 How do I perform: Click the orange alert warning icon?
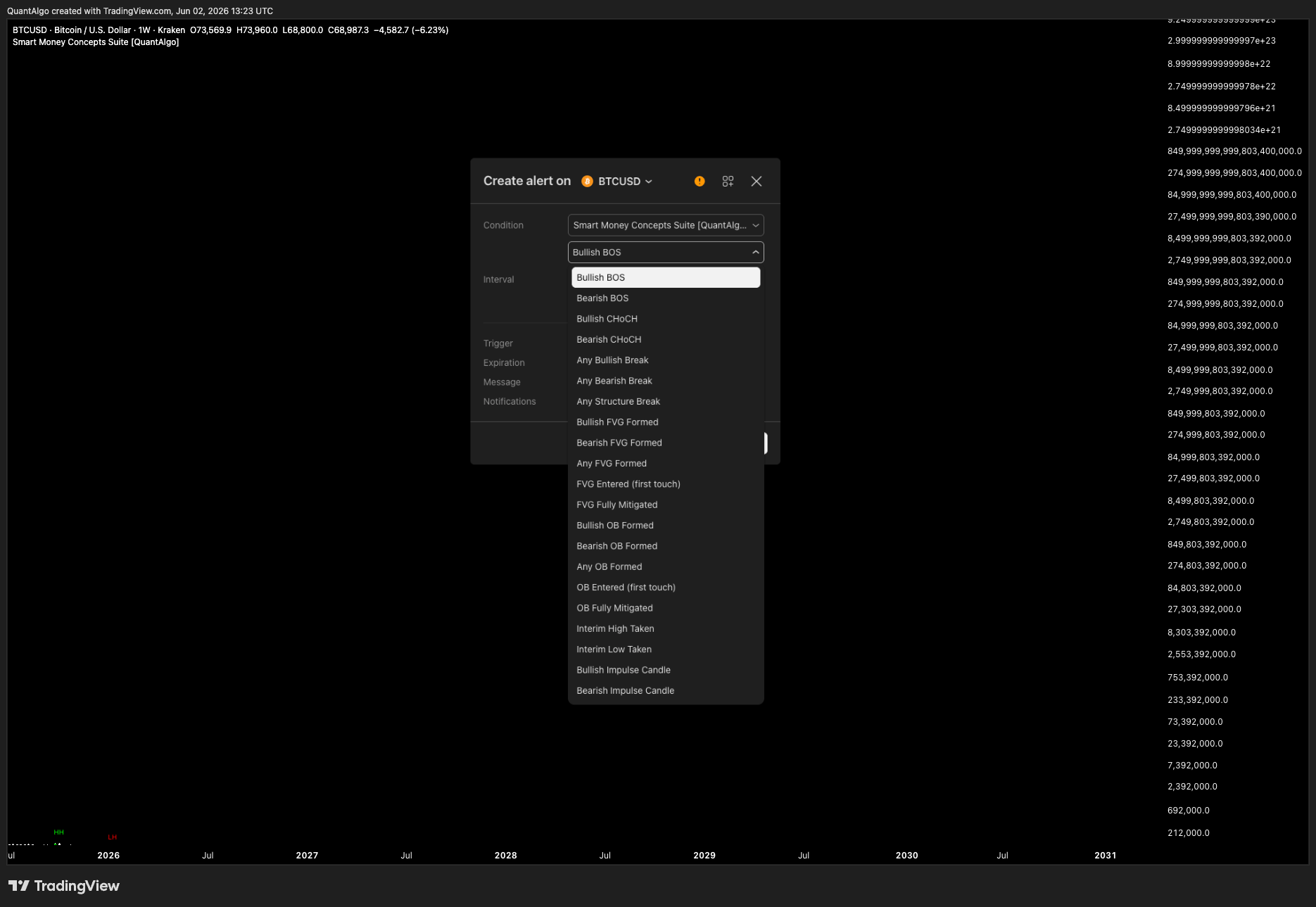(x=700, y=182)
